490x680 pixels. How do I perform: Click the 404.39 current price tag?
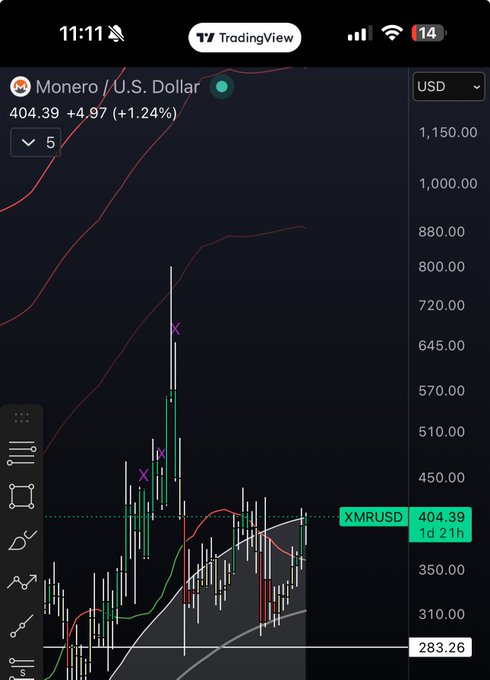pyautogui.click(x=440, y=524)
